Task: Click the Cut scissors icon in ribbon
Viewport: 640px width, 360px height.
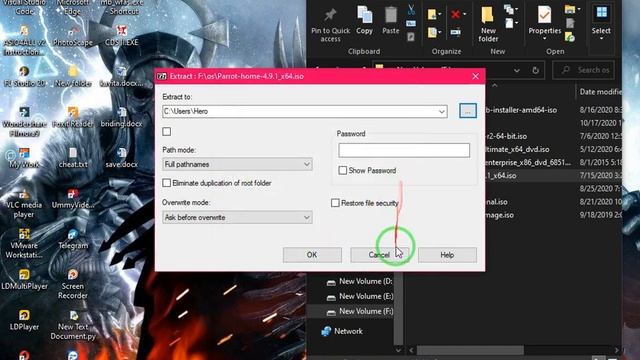Action: tap(411, 10)
